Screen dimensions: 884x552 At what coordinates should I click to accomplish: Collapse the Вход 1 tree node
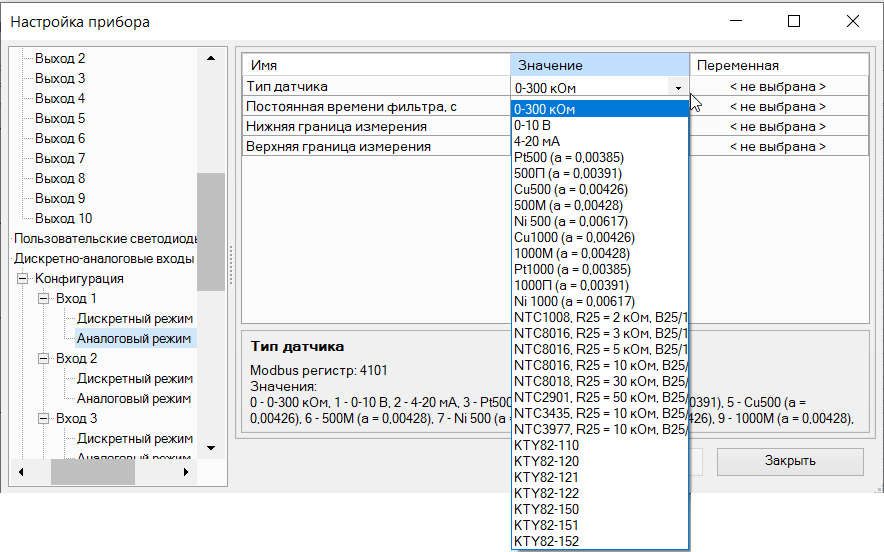pyautogui.click(x=43, y=298)
